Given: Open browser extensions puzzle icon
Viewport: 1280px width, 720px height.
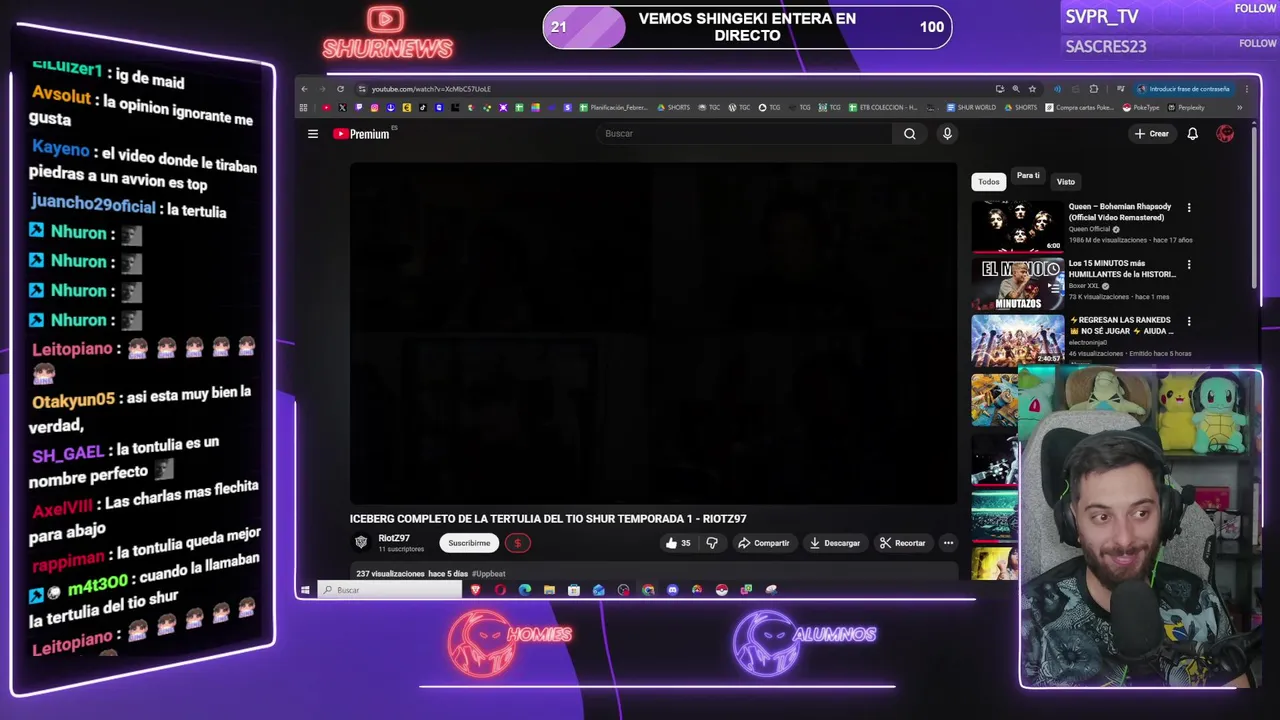Looking at the screenshot, I should tap(1094, 89).
